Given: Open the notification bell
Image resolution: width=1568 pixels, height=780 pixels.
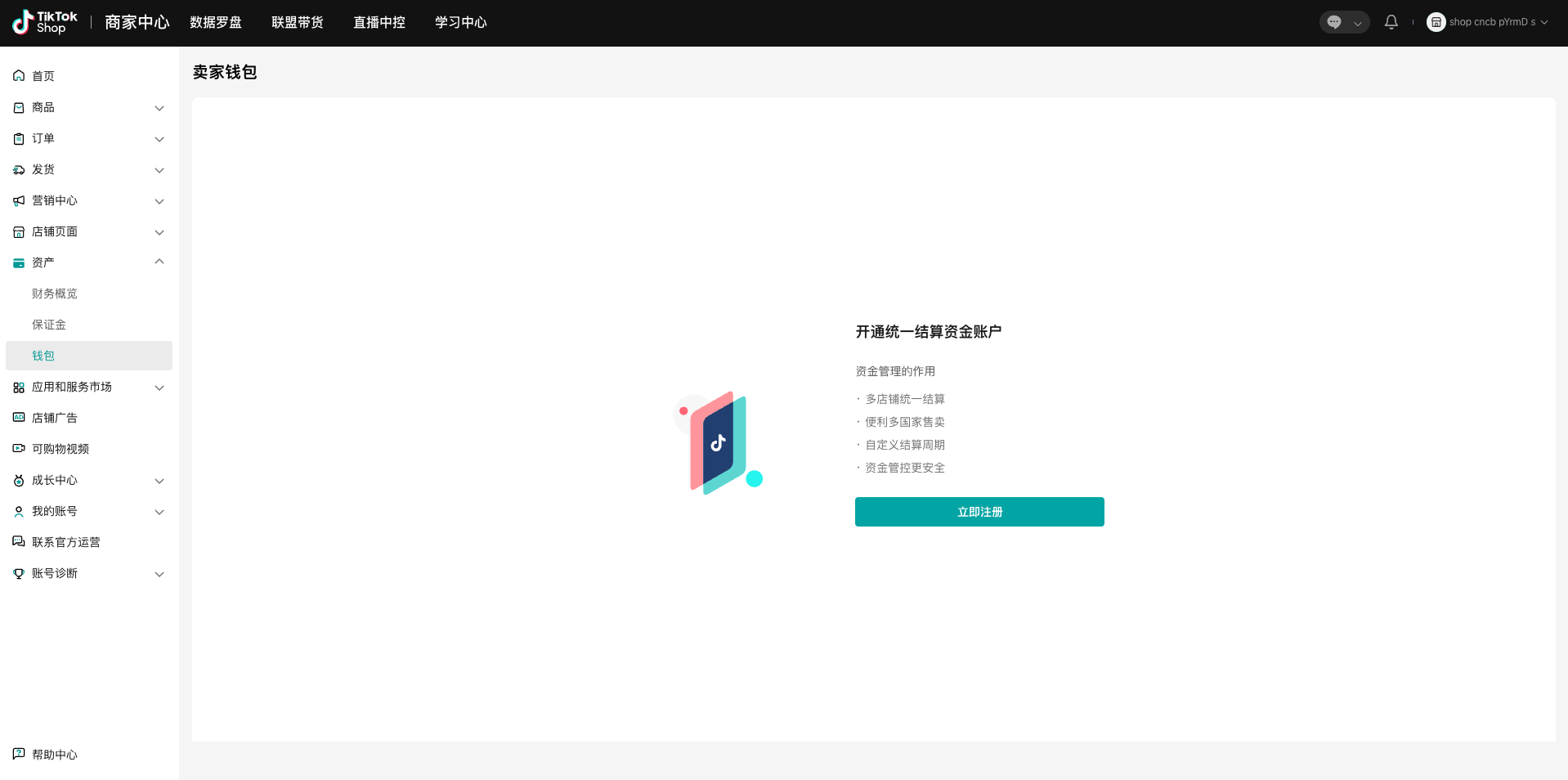Looking at the screenshot, I should [1391, 22].
